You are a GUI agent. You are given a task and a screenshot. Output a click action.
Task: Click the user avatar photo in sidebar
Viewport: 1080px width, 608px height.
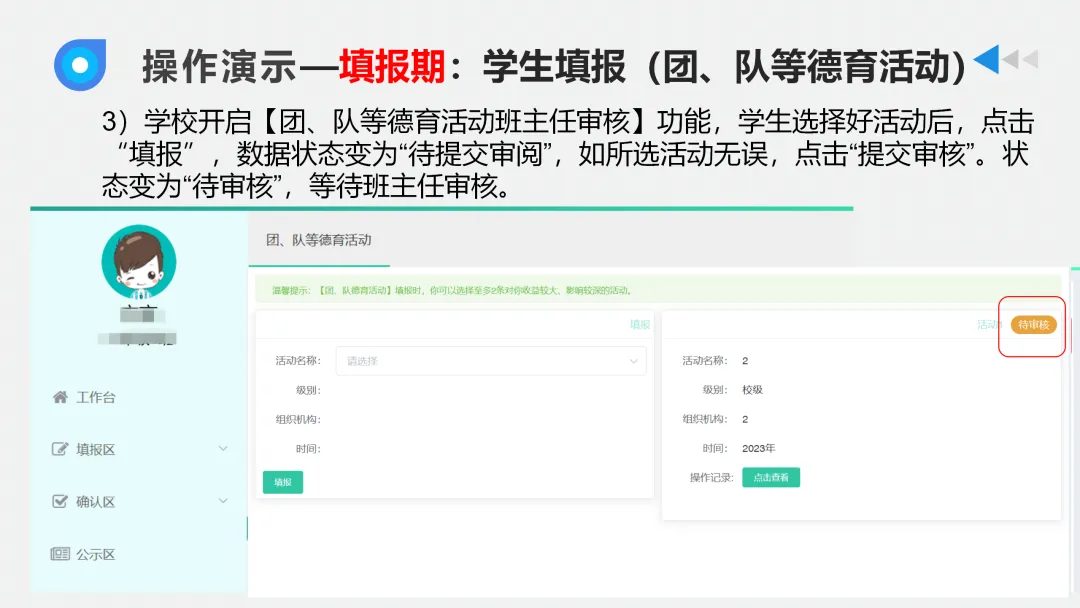click(x=137, y=262)
